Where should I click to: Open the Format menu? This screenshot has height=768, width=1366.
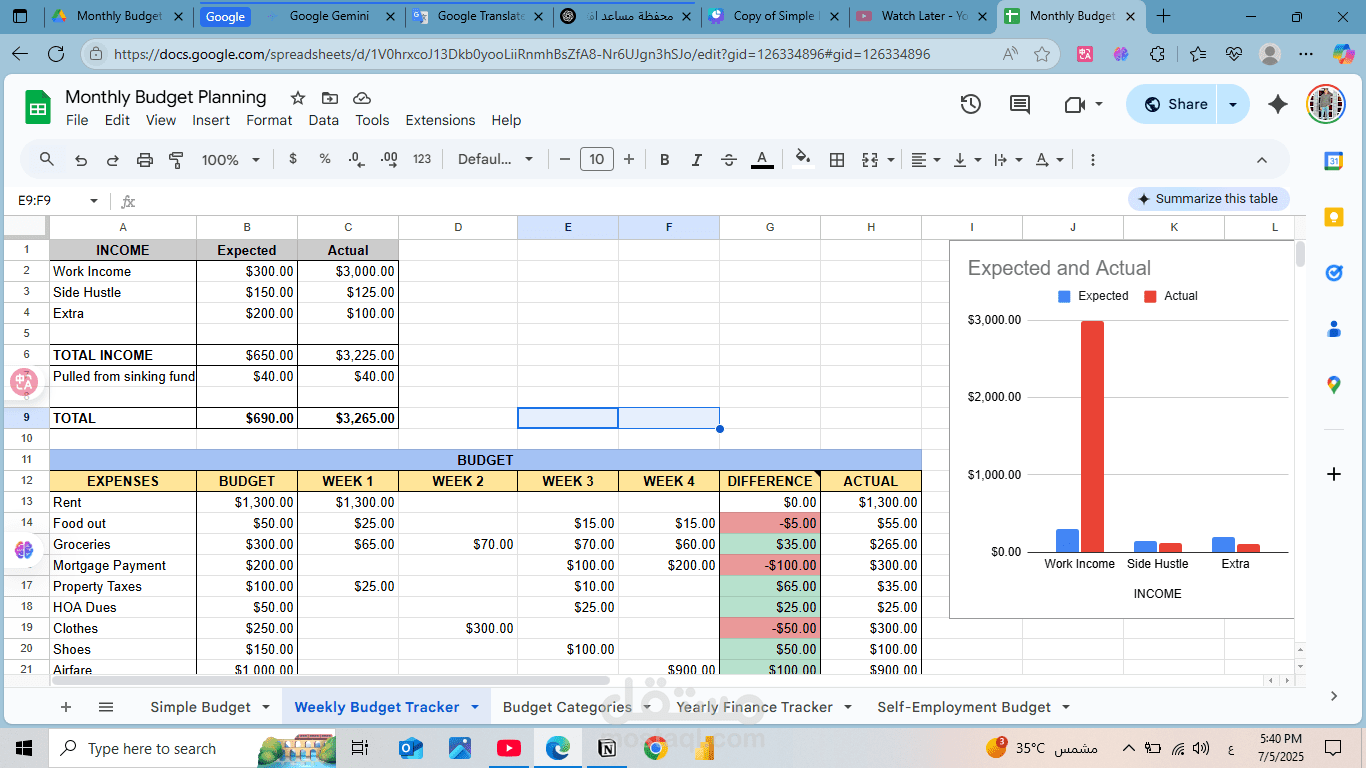[x=269, y=120]
